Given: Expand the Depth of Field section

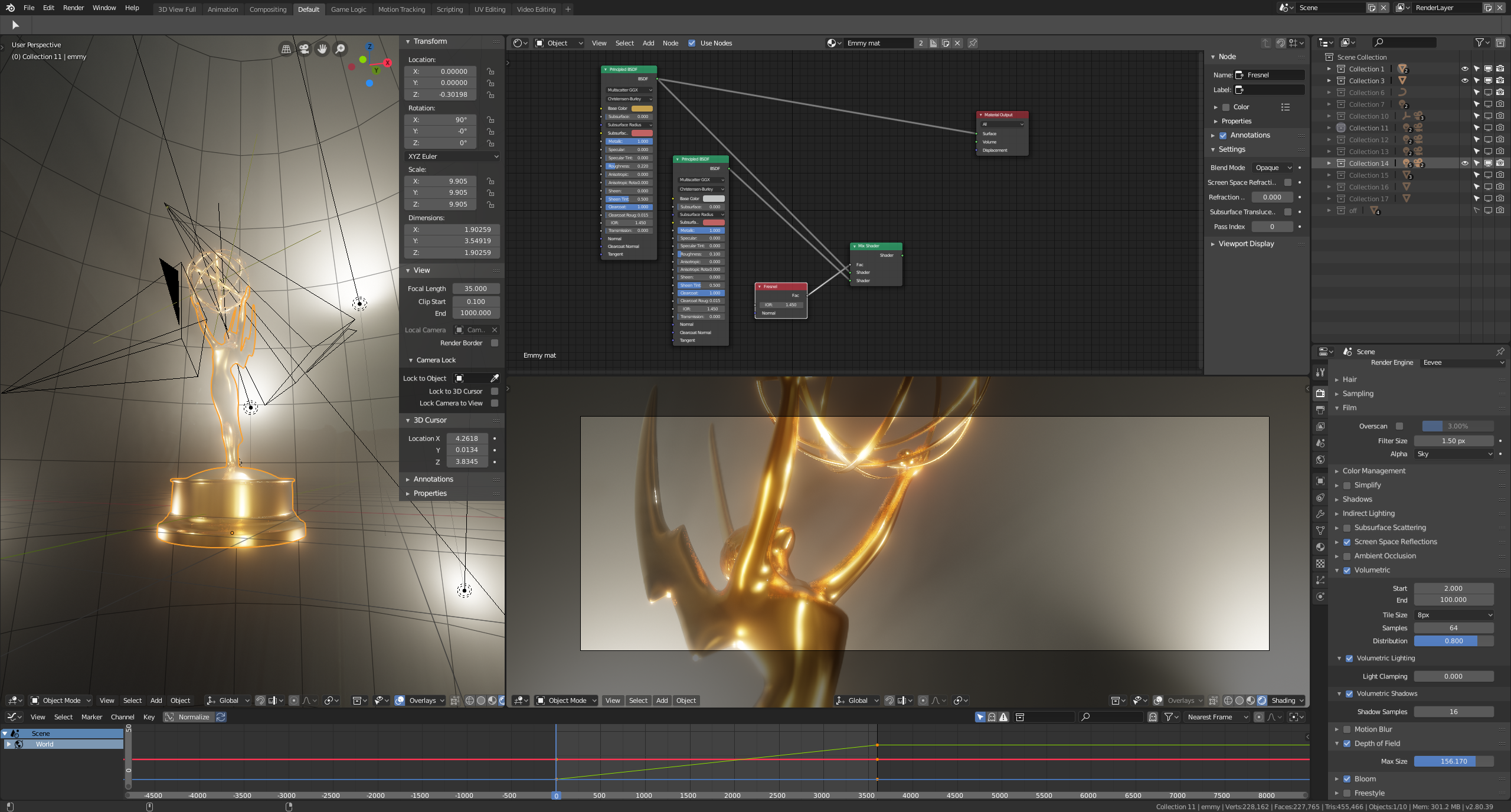Looking at the screenshot, I should [1339, 743].
